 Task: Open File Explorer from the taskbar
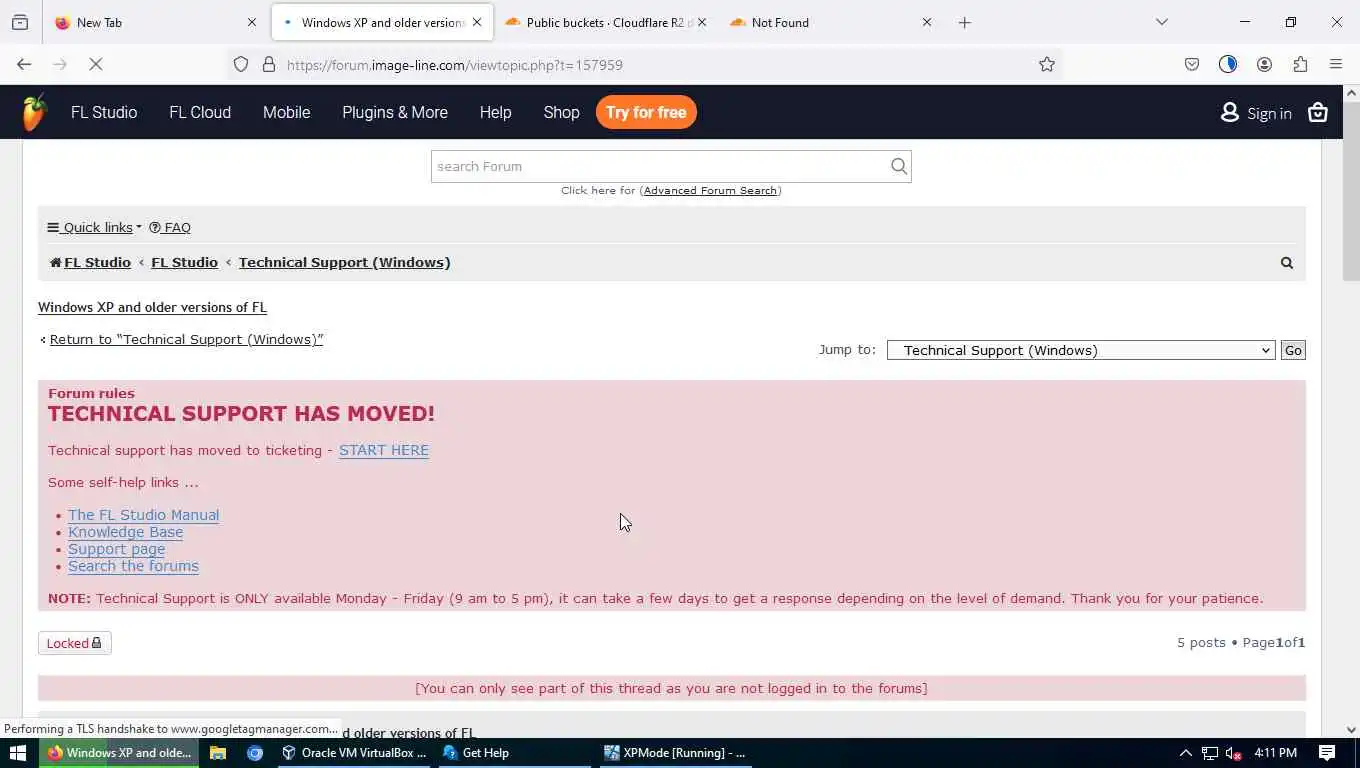(x=218, y=753)
